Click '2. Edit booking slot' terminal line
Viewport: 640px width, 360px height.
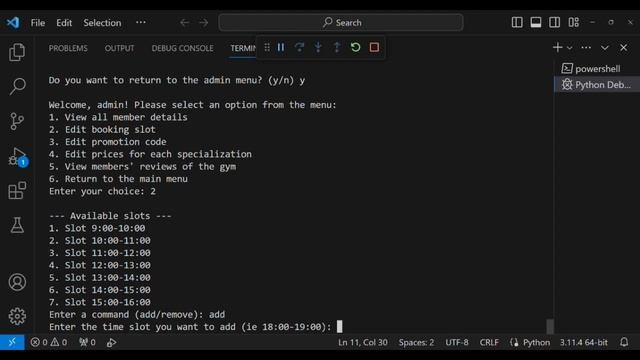click(x=102, y=129)
